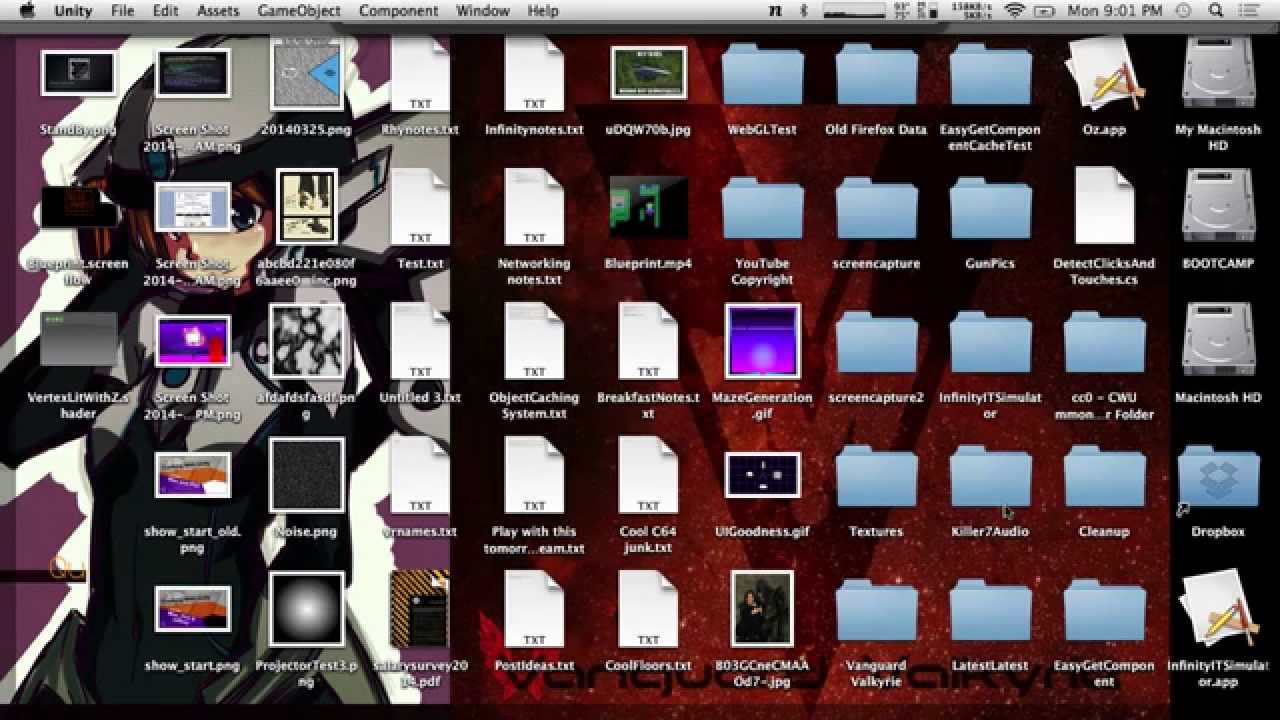This screenshot has height=720, width=1280.
Task: Select the EasyGetComponentCacheTest folder
Action: pos(990,74)
